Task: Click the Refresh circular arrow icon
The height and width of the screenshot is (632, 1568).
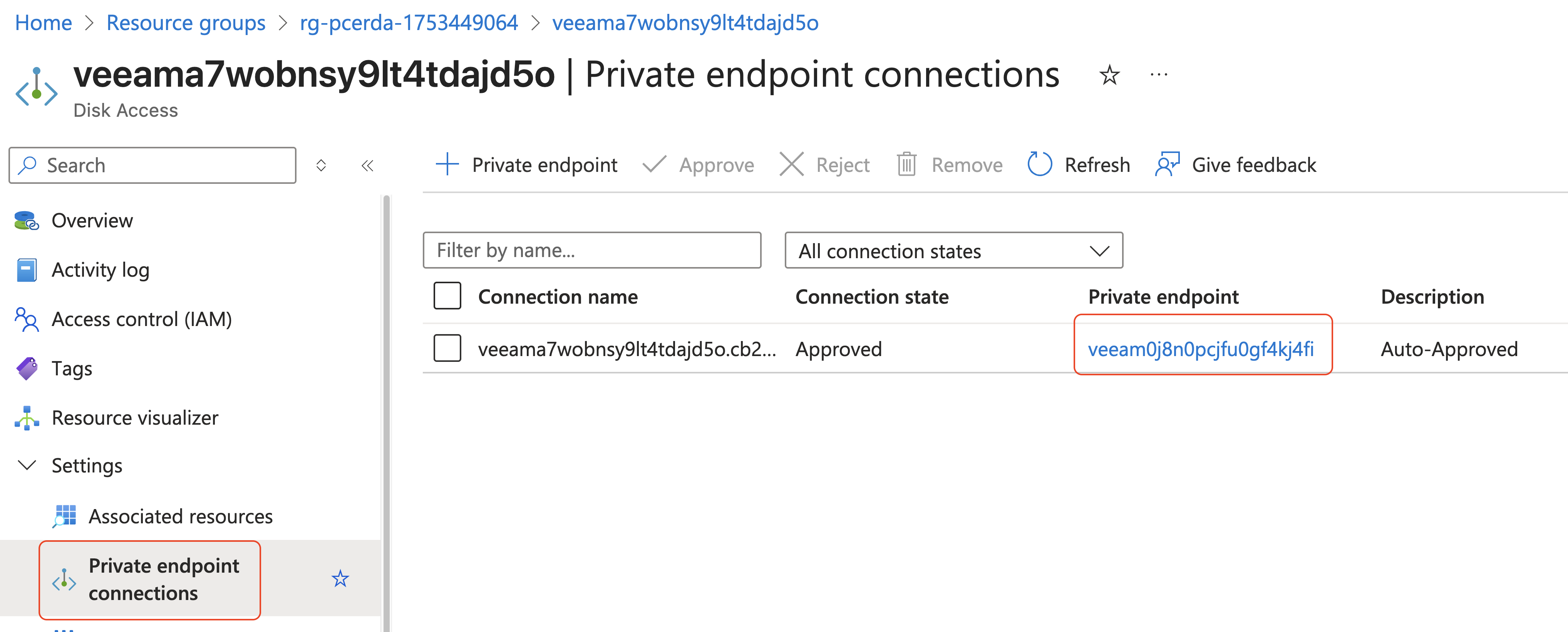Action: coord(1039,165)
